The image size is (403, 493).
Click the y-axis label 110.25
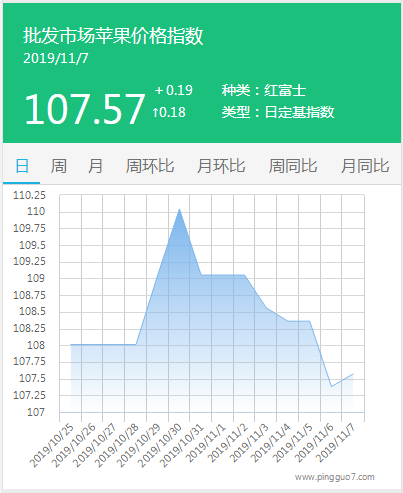(29, 195)
